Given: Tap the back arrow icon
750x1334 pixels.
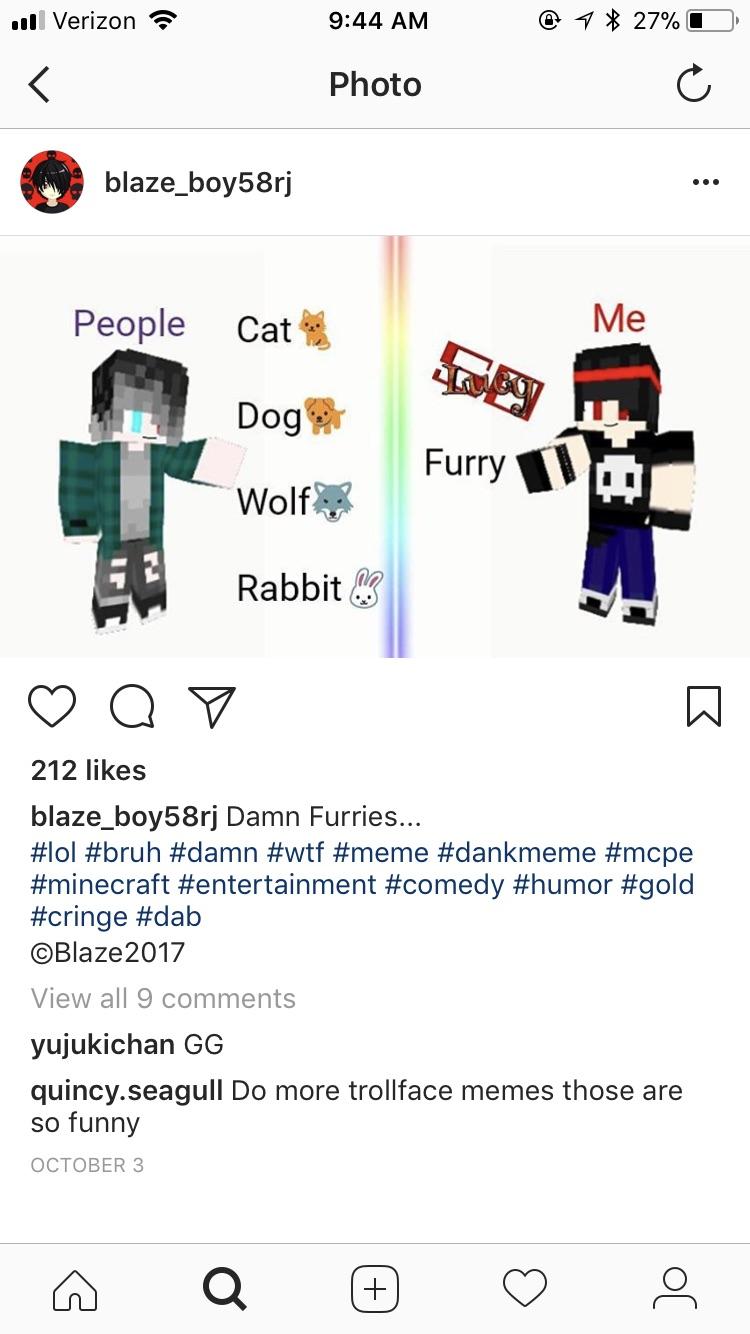Looking at the screenshot, I should [39, 85].
